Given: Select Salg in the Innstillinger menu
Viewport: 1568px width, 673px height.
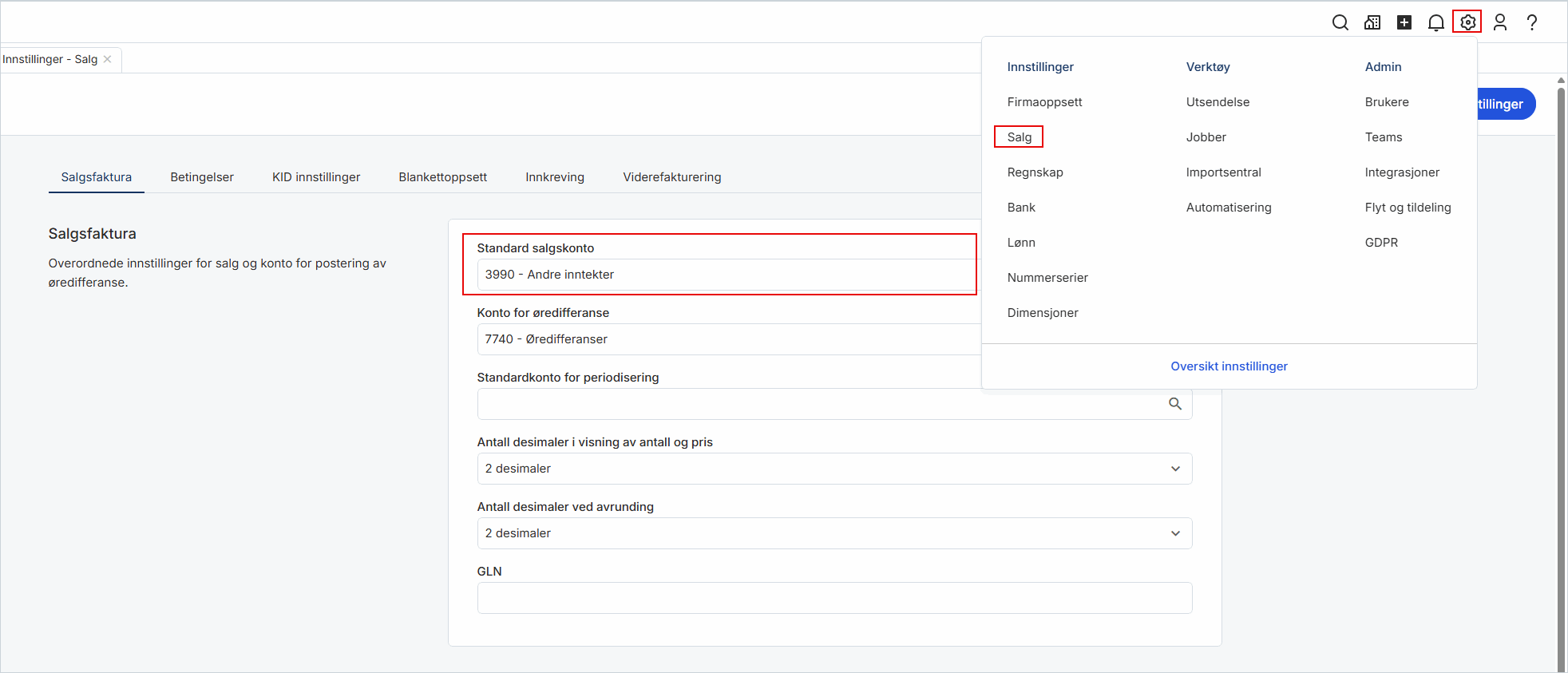Looking at the screenshot, I should pyautogui.click(x=1020, y=137).
